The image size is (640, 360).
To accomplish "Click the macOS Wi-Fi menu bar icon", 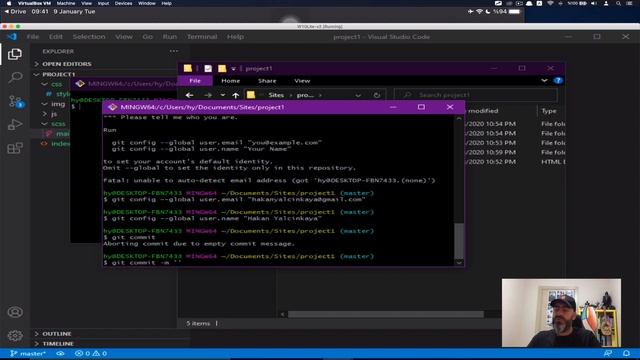I will pyautogui.click(x=550, y=3).
